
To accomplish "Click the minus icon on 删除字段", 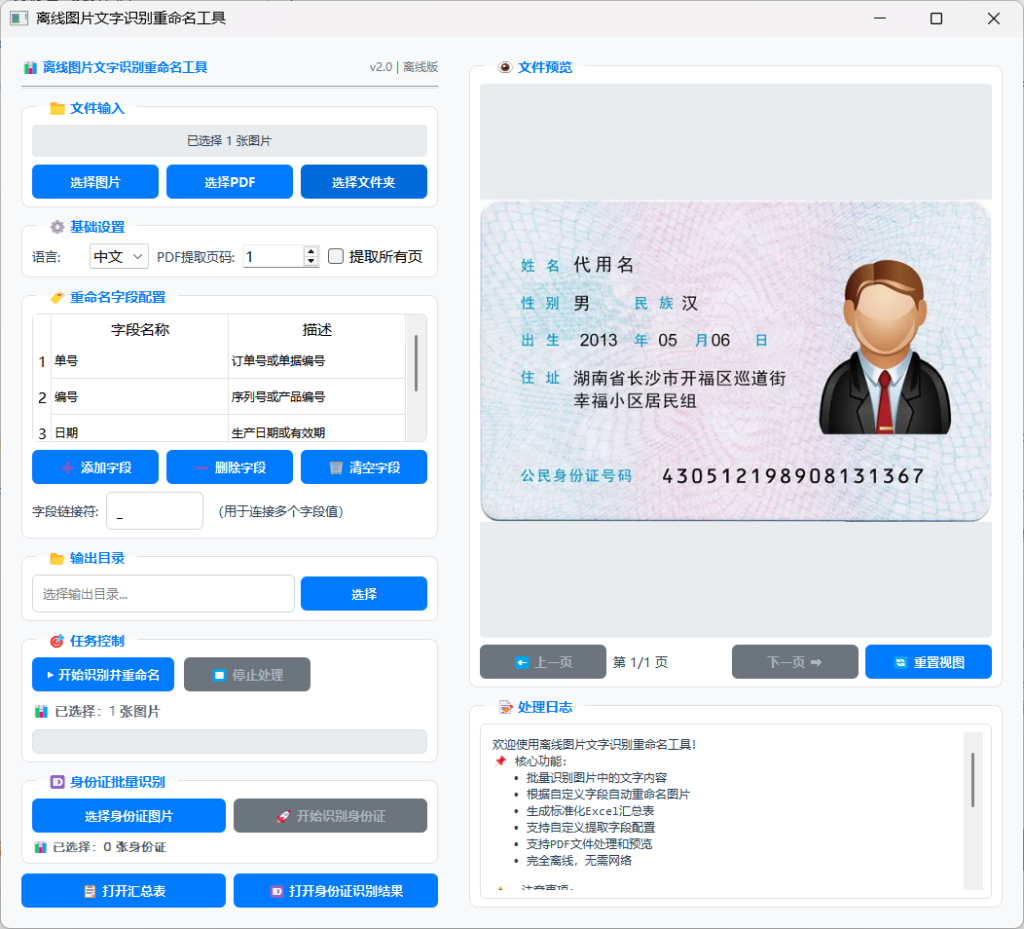I will (202, 467).
